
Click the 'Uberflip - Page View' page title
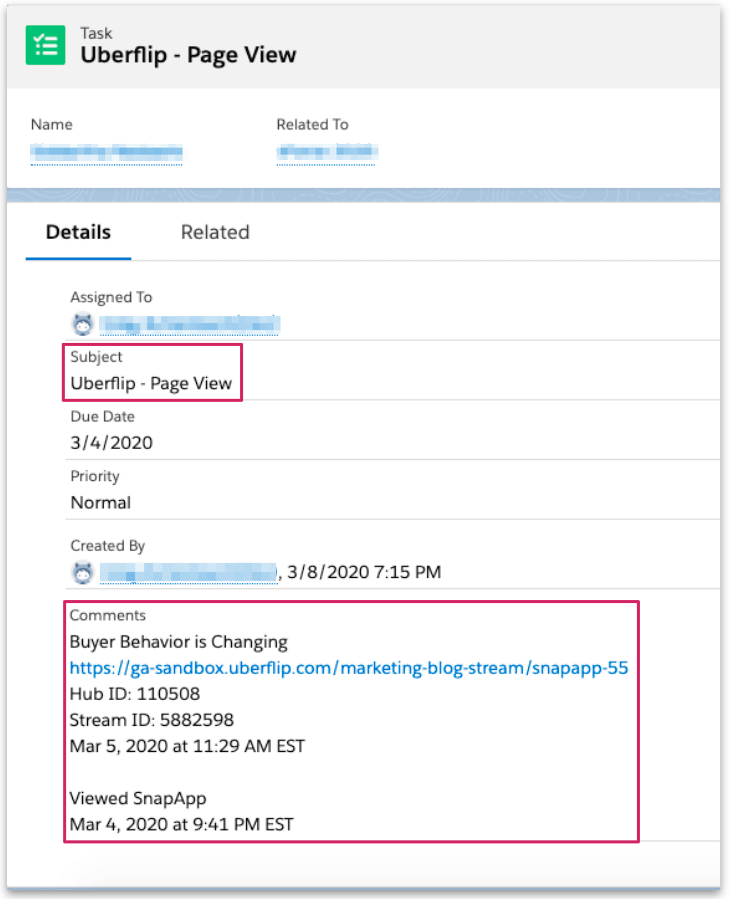click(188, 55)
